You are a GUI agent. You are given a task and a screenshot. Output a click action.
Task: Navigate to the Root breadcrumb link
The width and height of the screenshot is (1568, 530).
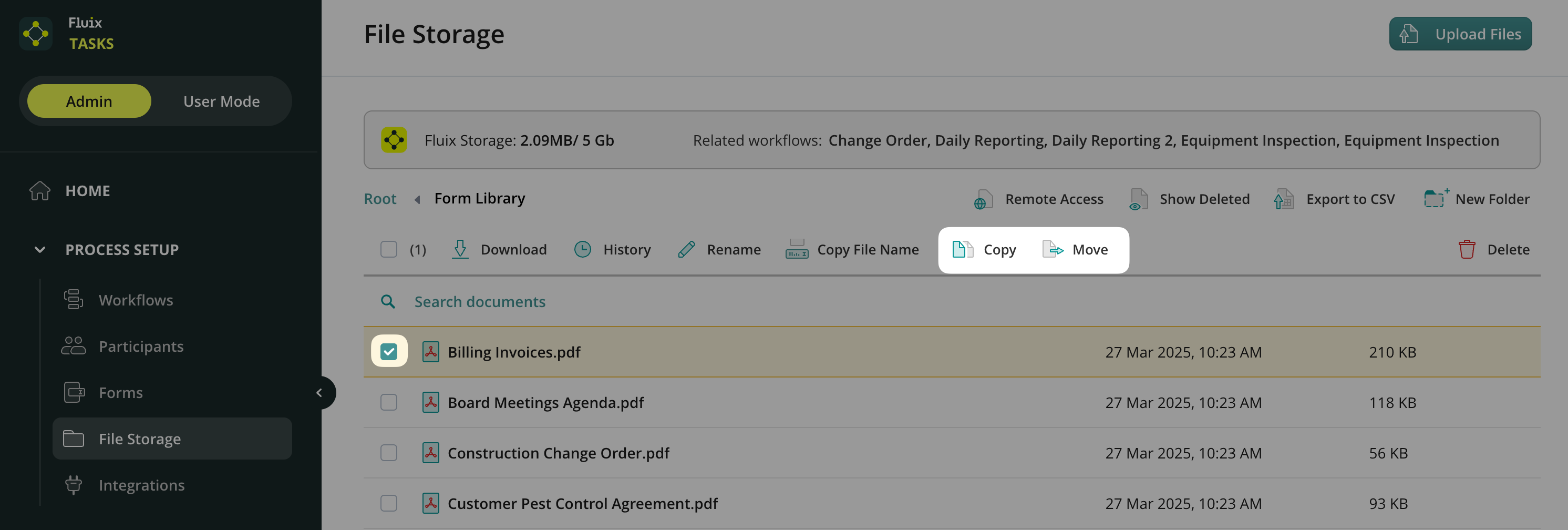380,199
